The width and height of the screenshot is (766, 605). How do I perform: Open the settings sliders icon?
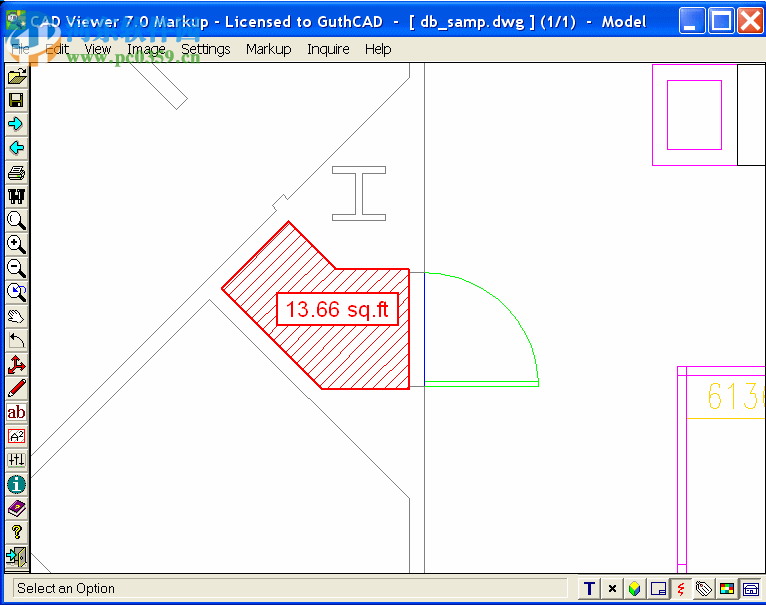coord(17,460)
